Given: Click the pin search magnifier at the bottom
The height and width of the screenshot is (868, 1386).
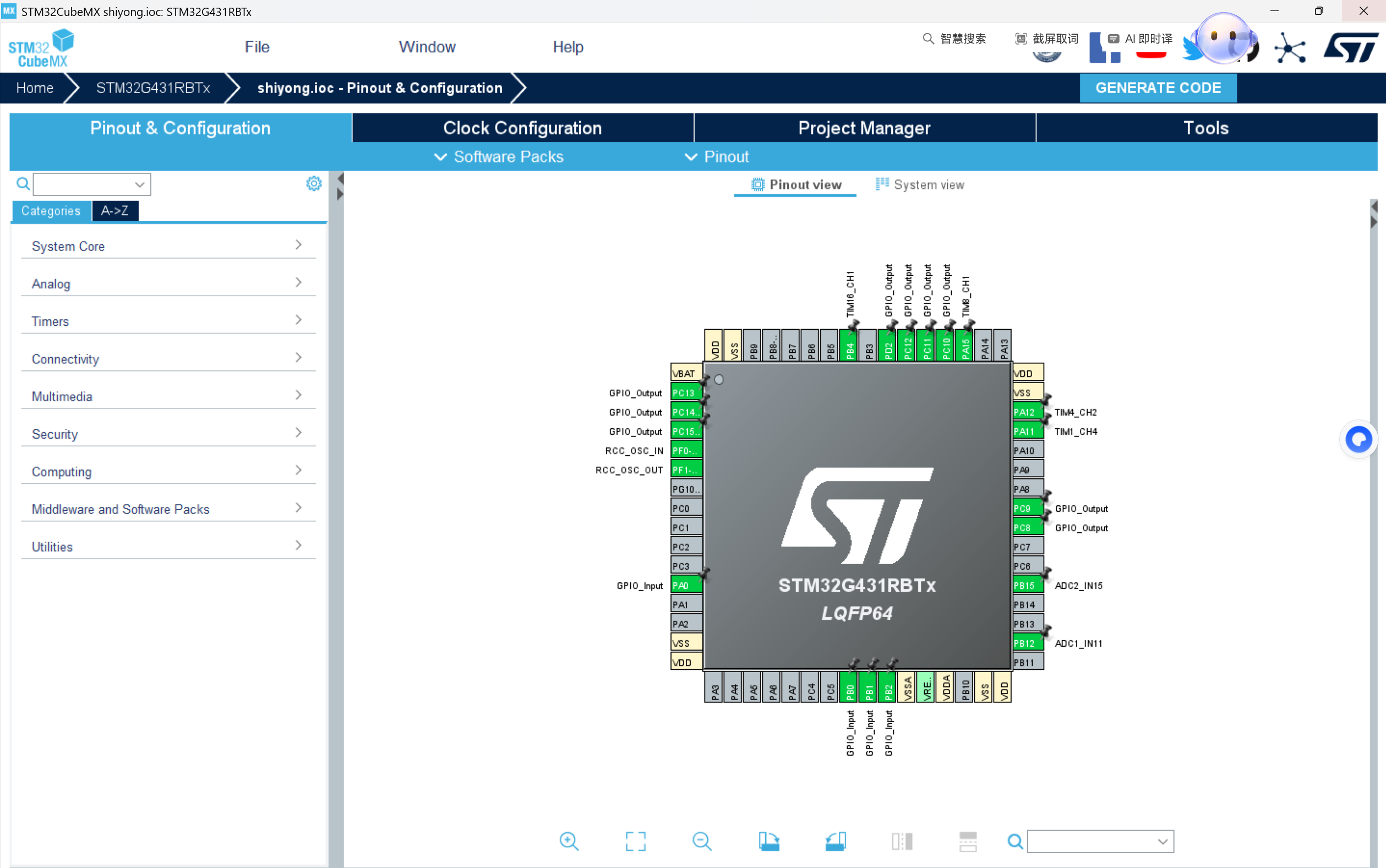Looking at the screenshot, I should [1014, 842].
